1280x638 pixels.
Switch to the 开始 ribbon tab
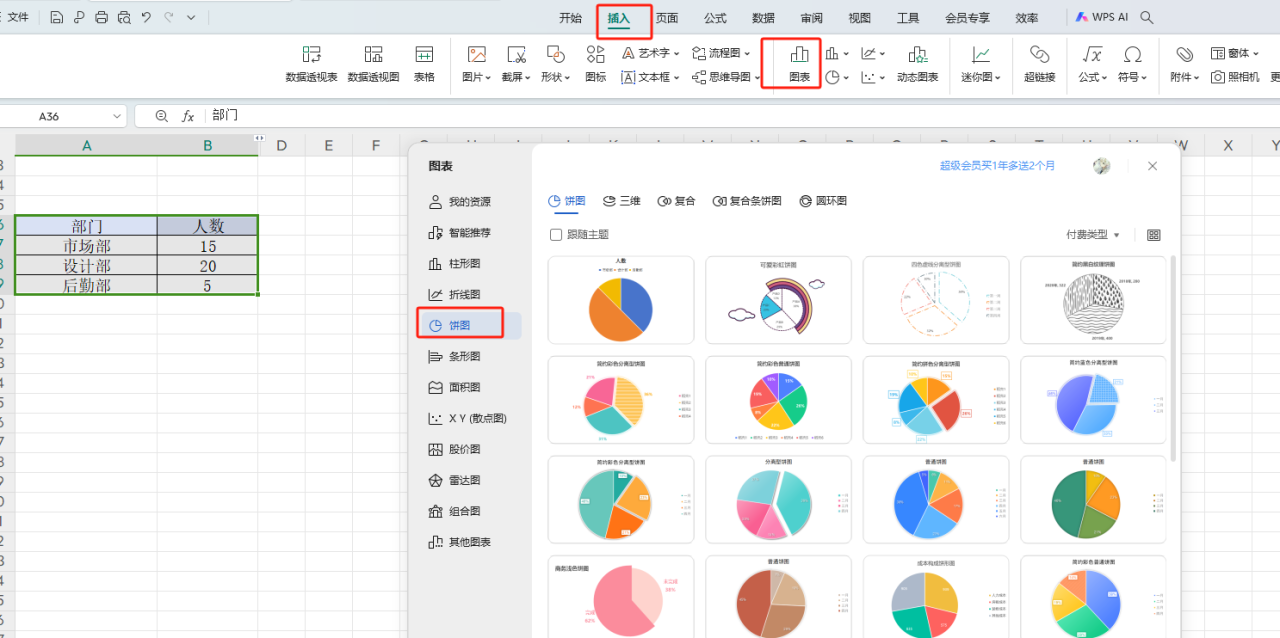pyautogui.click(x=570, y=18)
